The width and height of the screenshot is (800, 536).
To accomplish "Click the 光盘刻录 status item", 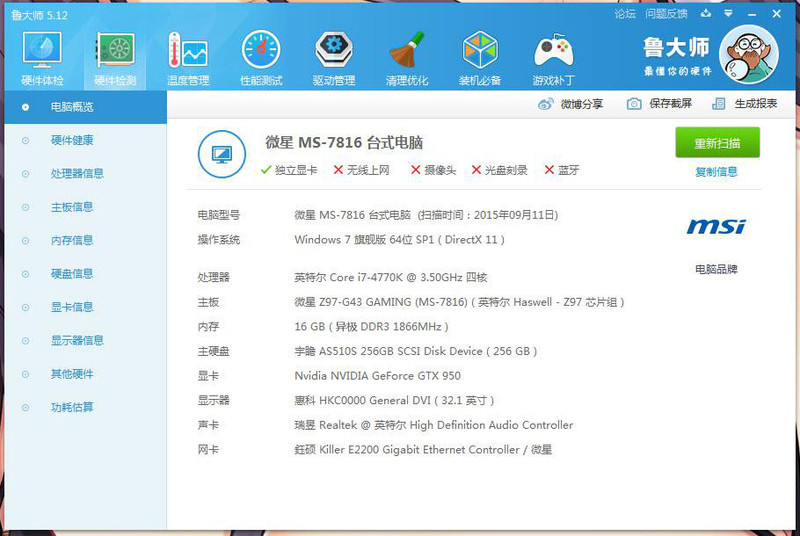I will click(499, 170).
